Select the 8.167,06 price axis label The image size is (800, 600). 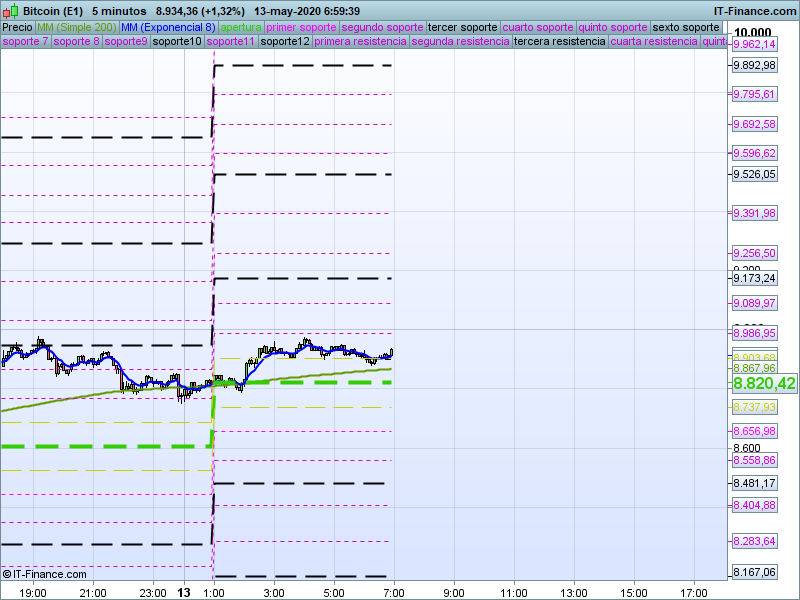(754, 573)
